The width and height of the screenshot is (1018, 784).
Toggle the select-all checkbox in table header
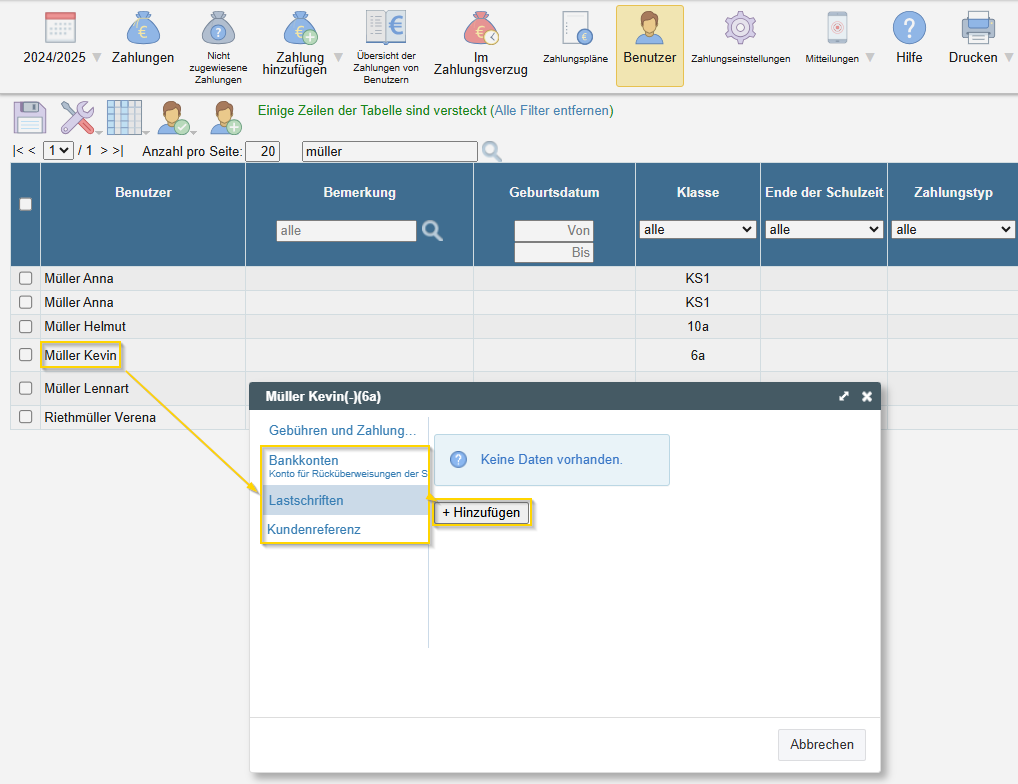26,204
